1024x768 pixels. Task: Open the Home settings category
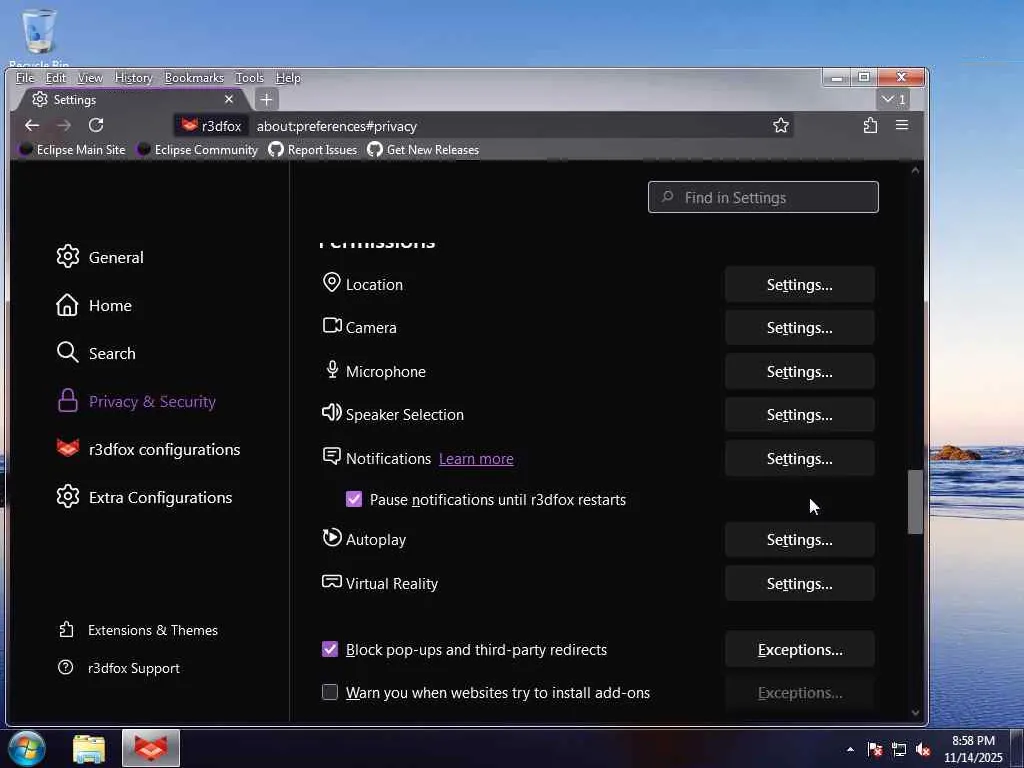click(94, 305)
